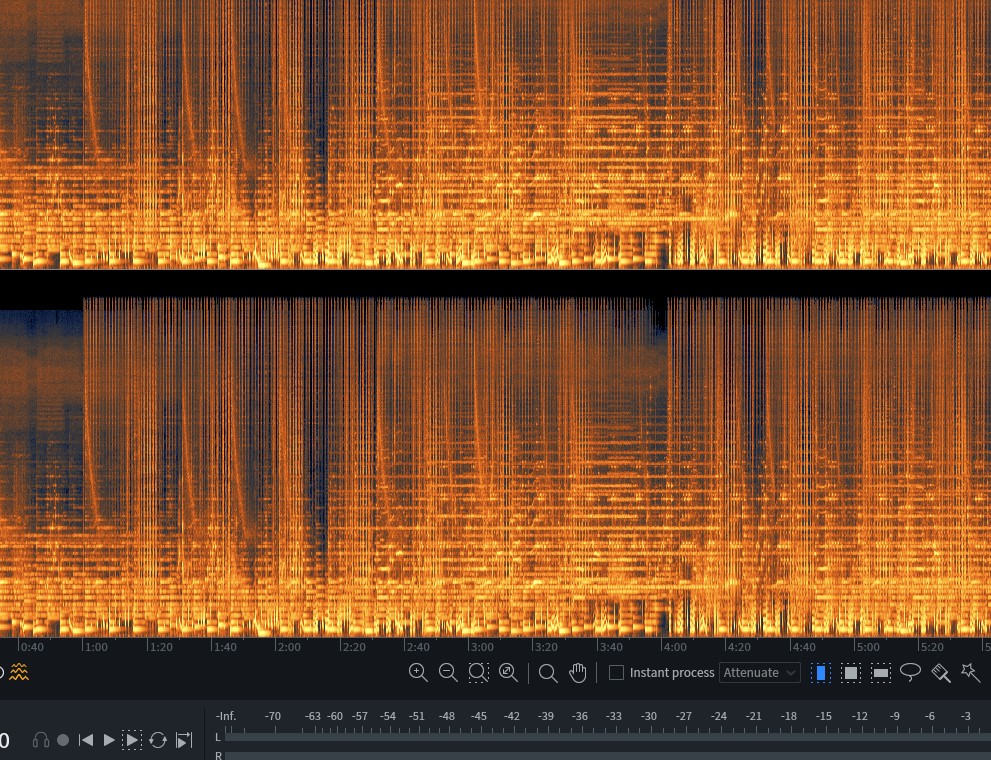Toggle loop playback mode
The width and height of the screenshot is (991, 760).
(158, 740)
